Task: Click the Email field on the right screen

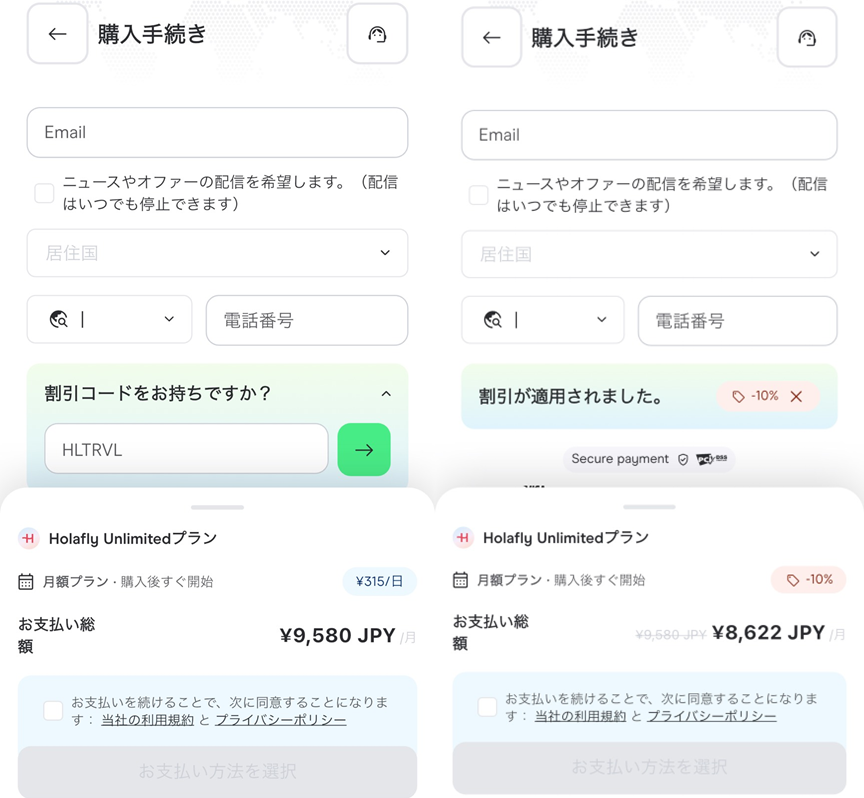Action: tap(649, 135)
